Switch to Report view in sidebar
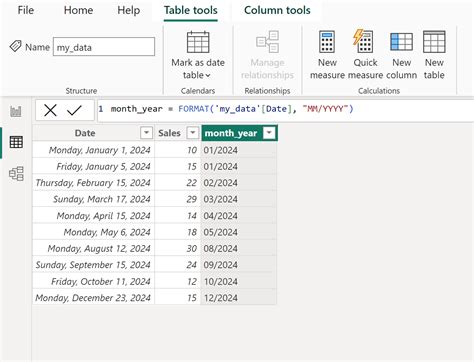This screenshot has width=474, height=362. [16, 111]
